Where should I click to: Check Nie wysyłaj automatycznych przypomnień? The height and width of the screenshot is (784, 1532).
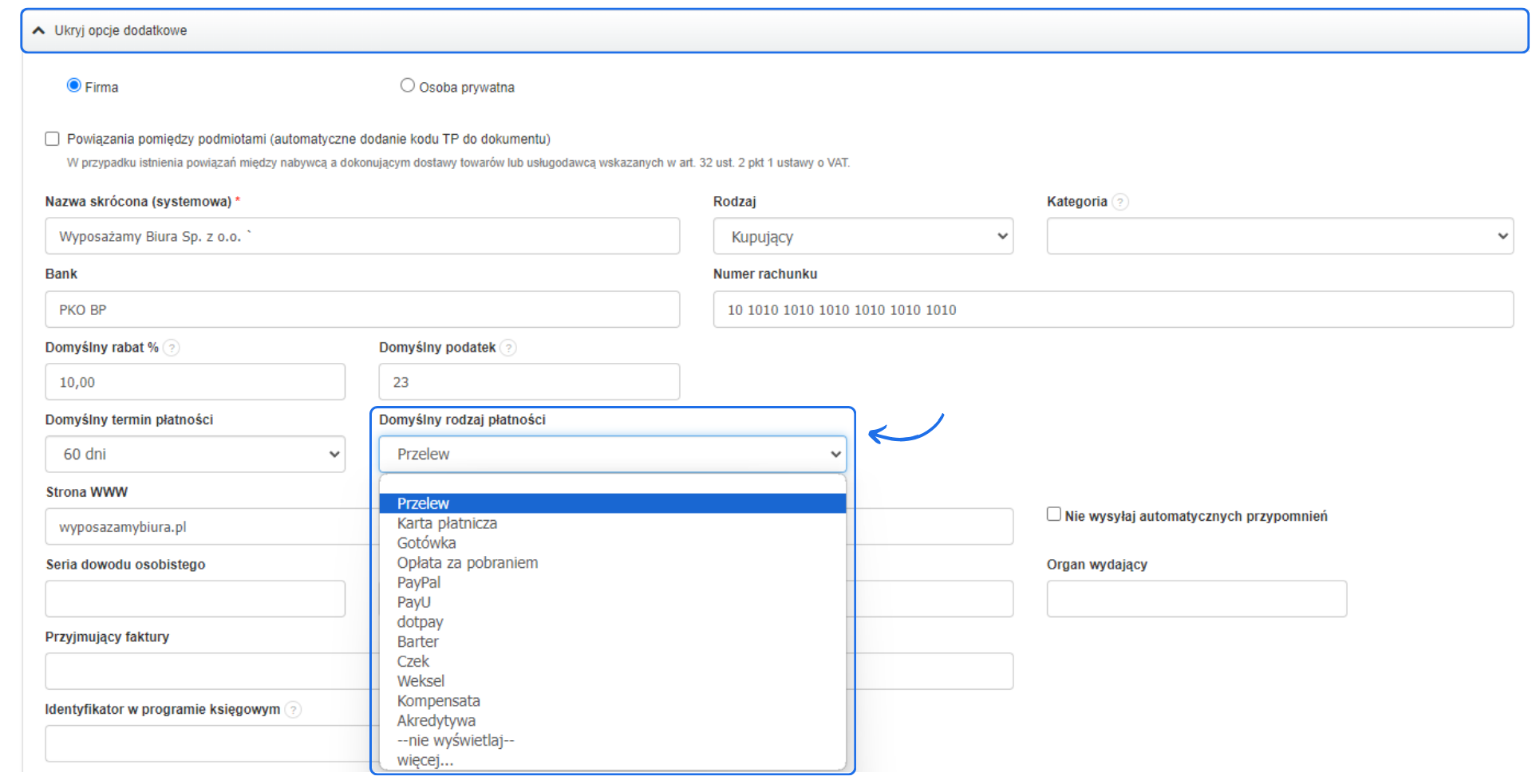pos(1054,514)
